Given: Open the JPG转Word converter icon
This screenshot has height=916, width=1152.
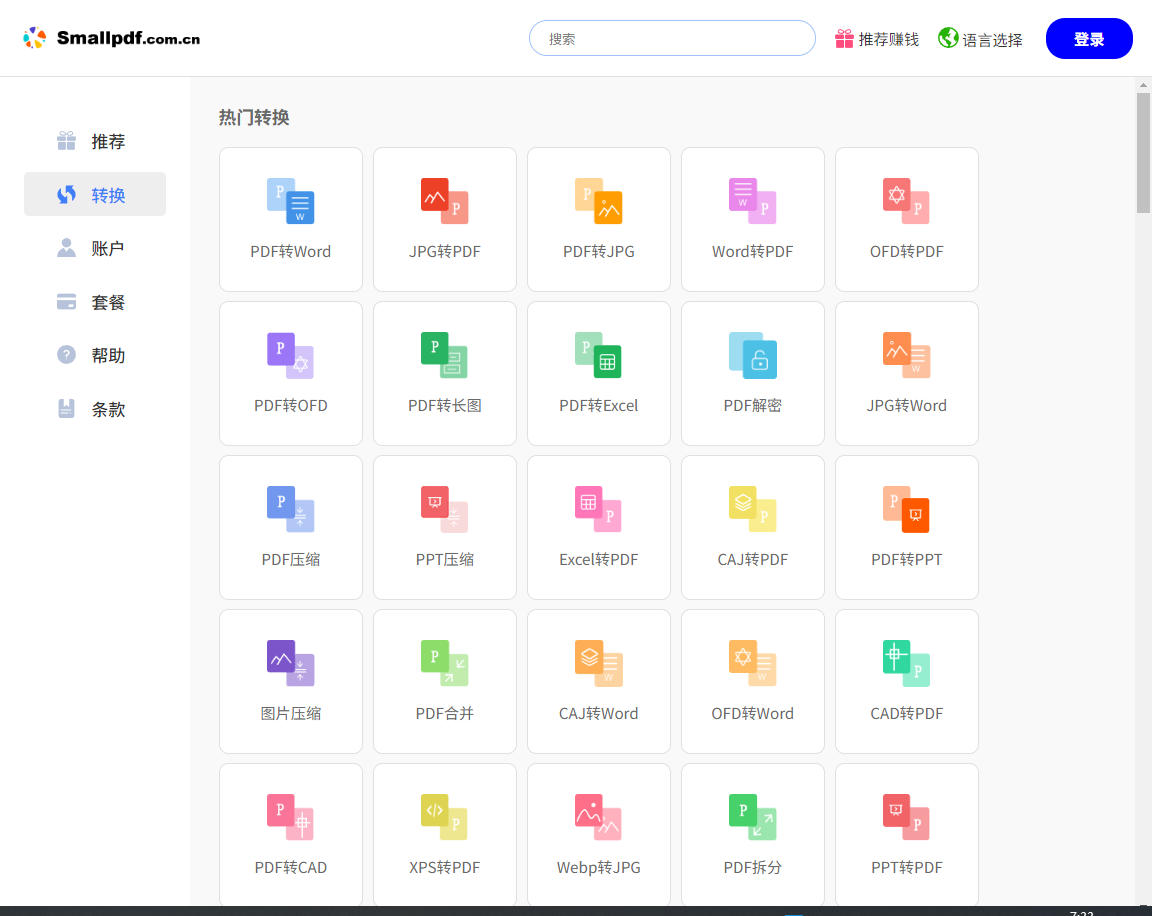Looking at the screenshot, I should 907,355.
